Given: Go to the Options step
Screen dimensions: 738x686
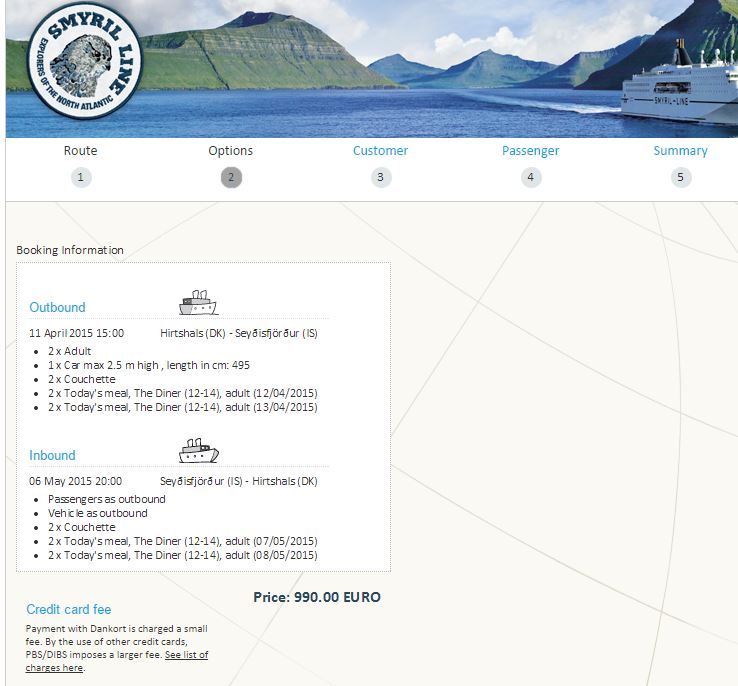Looking at the screenshot, I should (231, 151).
